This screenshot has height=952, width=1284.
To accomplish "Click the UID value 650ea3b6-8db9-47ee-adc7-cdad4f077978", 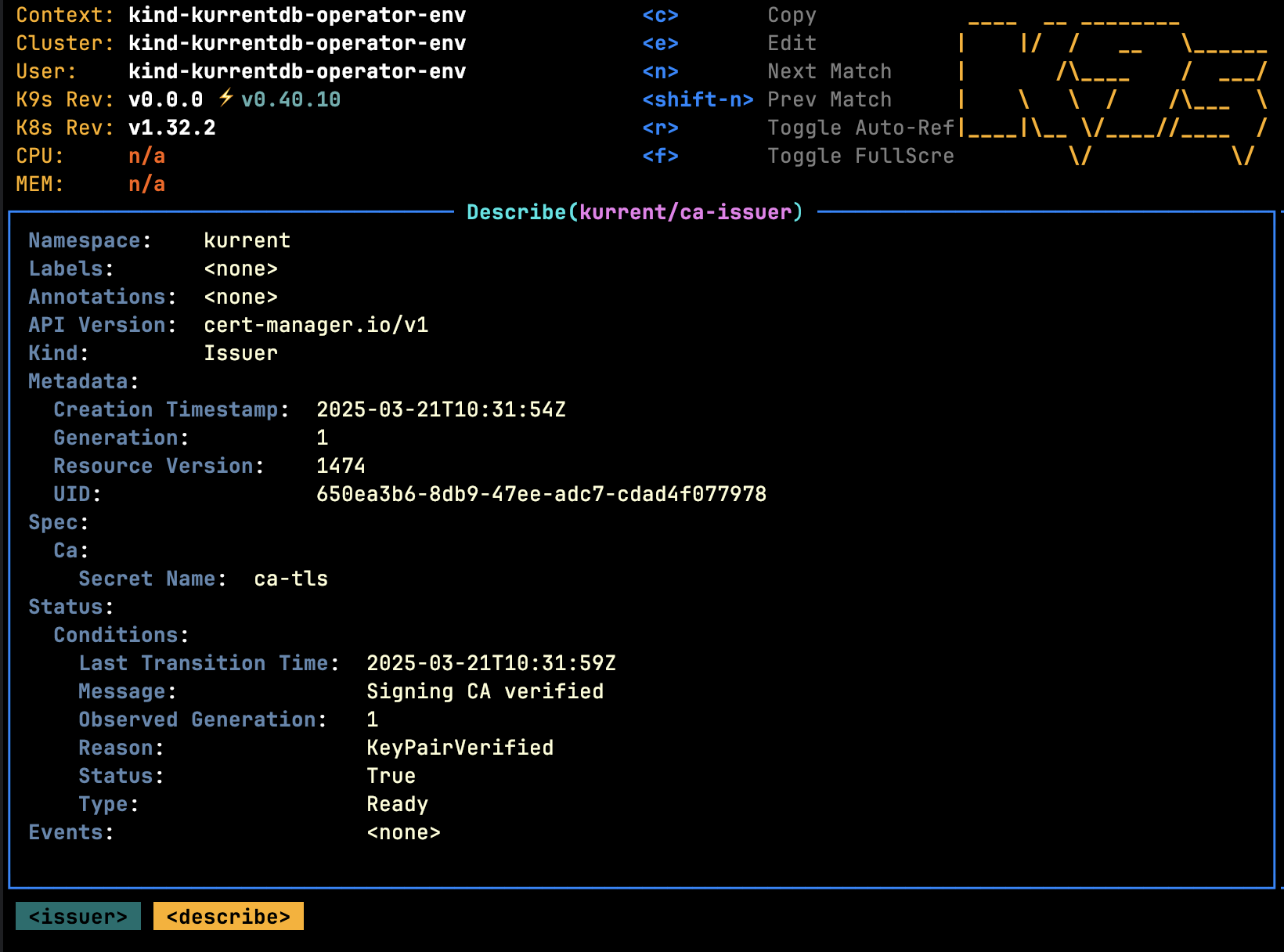I will [541, 494].
